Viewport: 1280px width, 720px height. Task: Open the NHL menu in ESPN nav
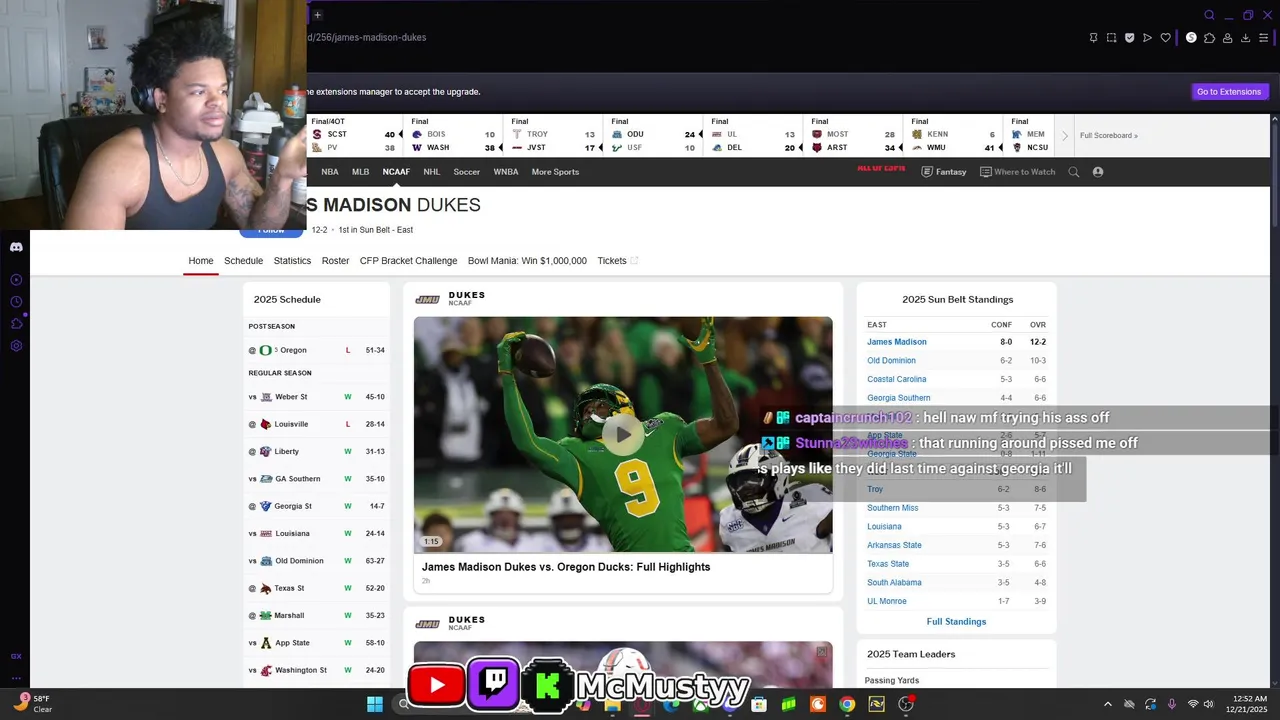click(x=432, y=172)
